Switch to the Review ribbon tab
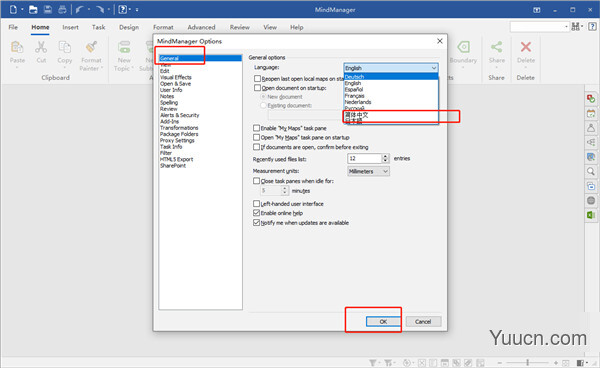600x368 pixels. [240, 27]
